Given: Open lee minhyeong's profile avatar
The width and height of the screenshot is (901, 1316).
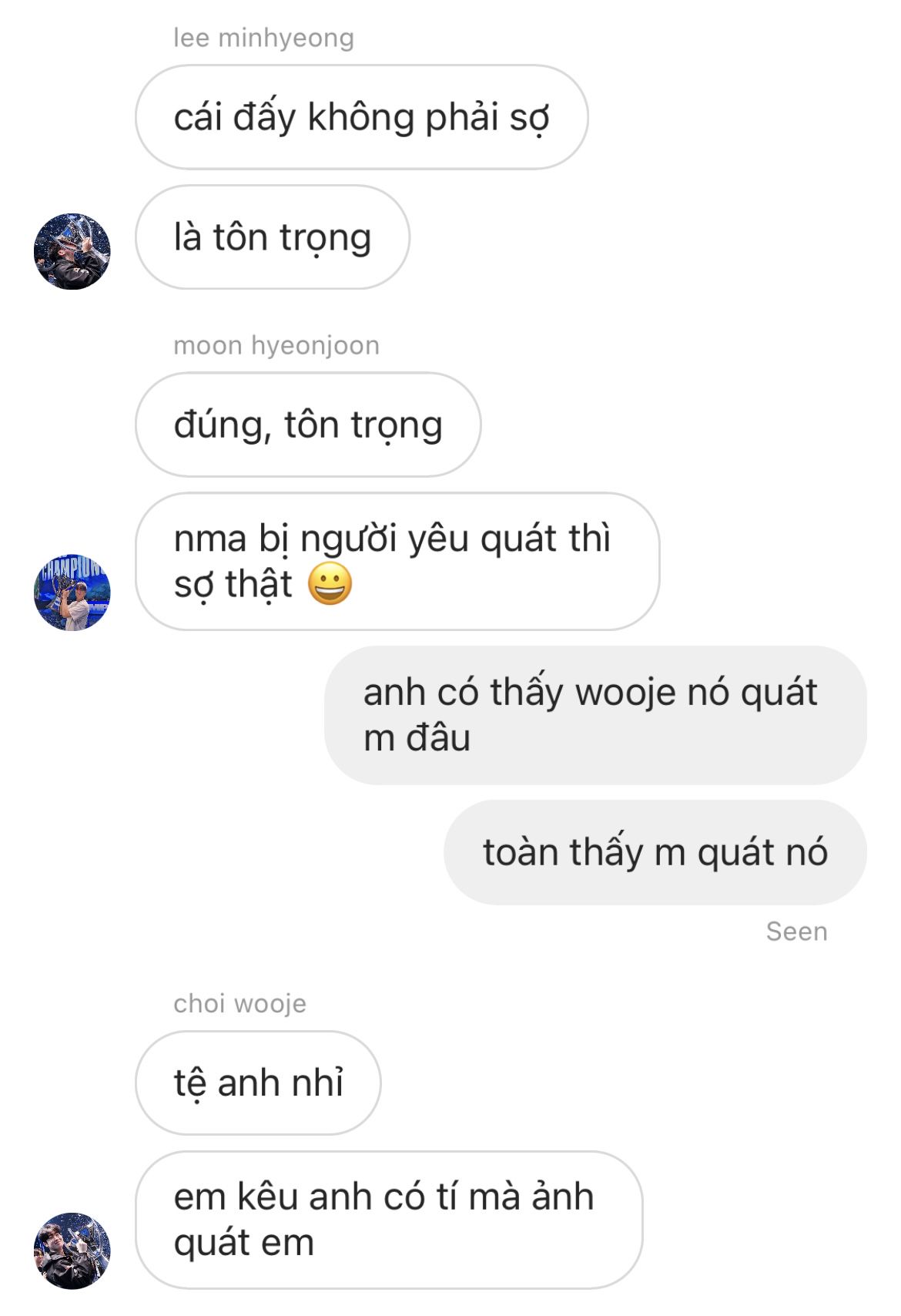Looking at the screenshot, I should pos(72,252).
